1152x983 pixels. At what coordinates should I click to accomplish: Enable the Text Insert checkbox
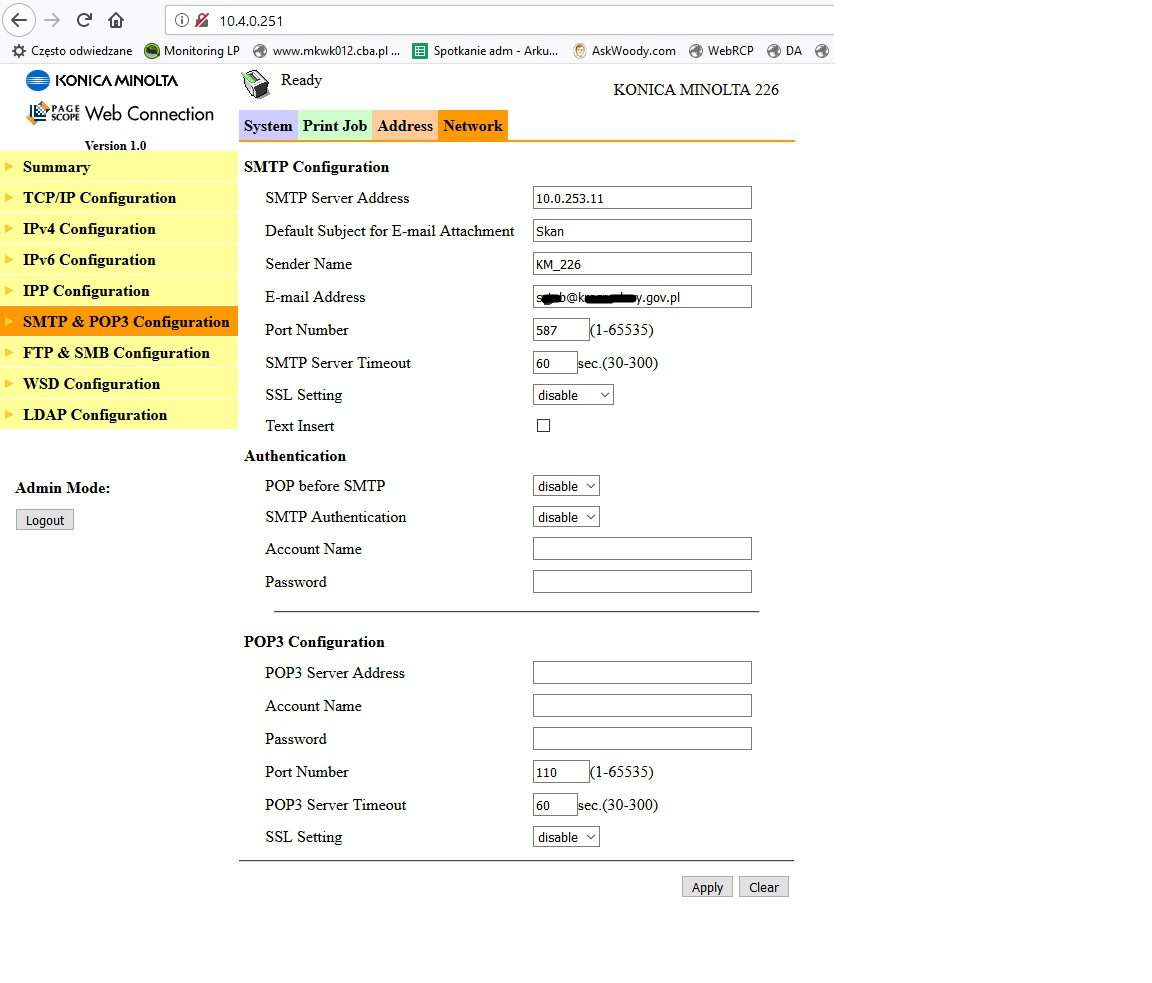click(544, 425)
